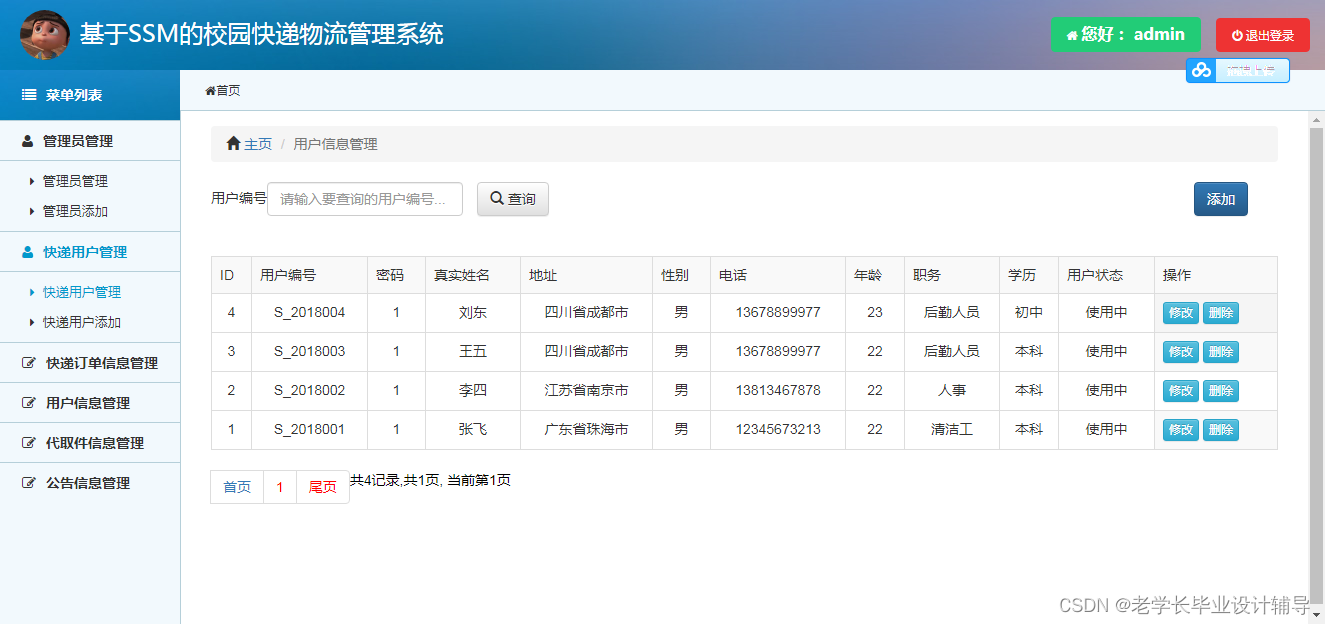
Task: Click the job cell 清洁工
Action: tap(952, 430)
